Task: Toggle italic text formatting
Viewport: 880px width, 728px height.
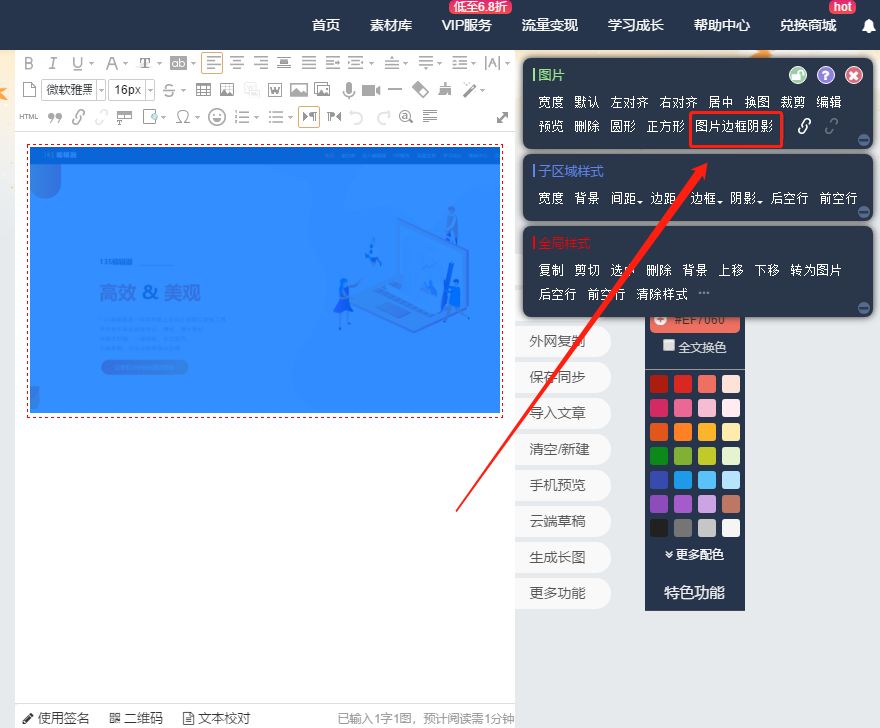Action: coord(52,62)
